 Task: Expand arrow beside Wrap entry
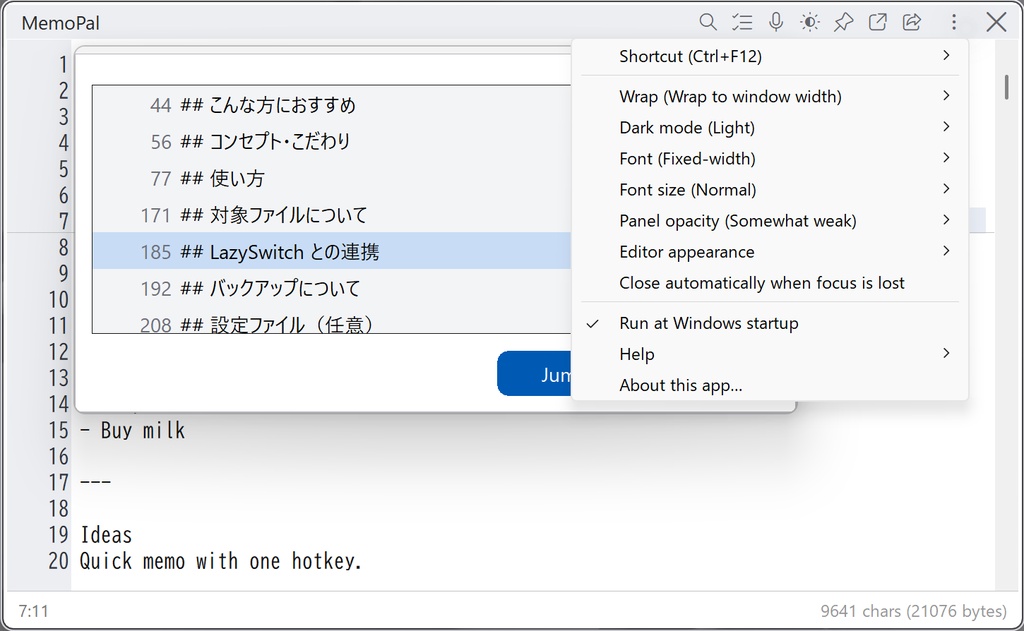tap(946, 96)
